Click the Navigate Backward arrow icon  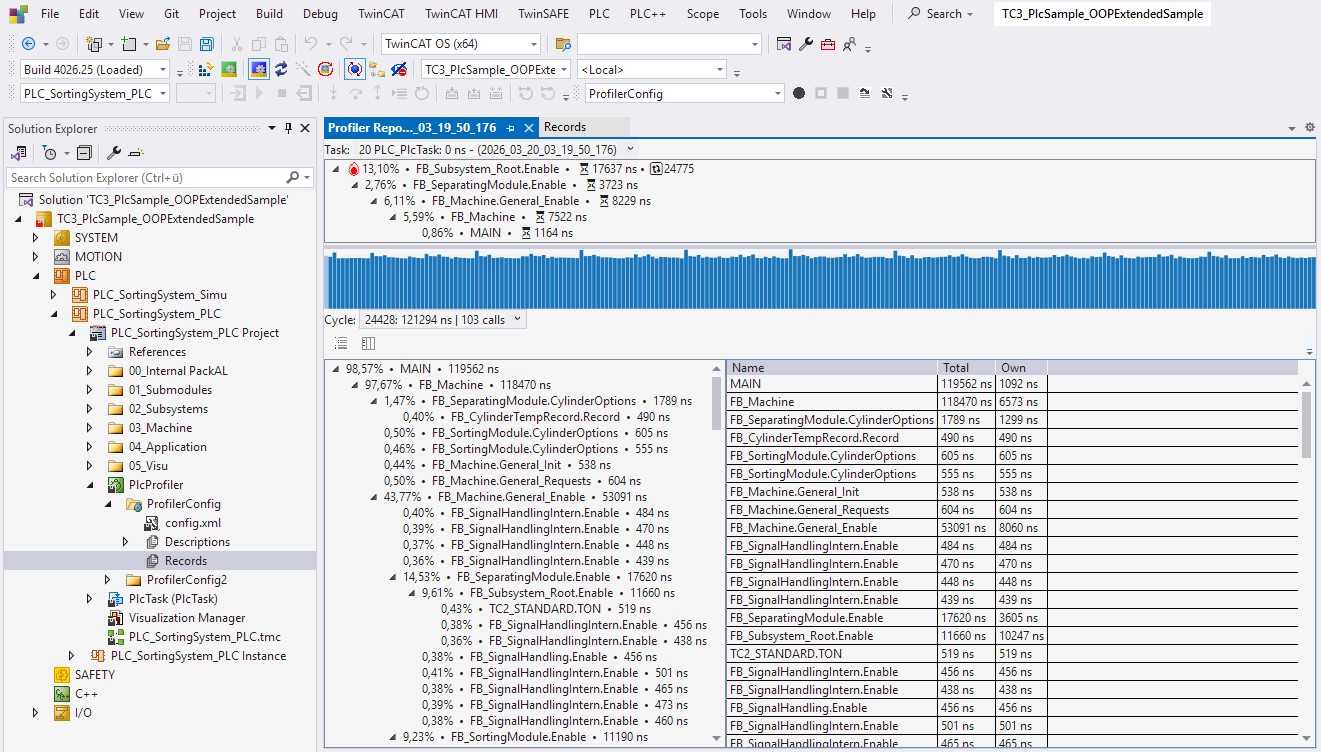28,44
